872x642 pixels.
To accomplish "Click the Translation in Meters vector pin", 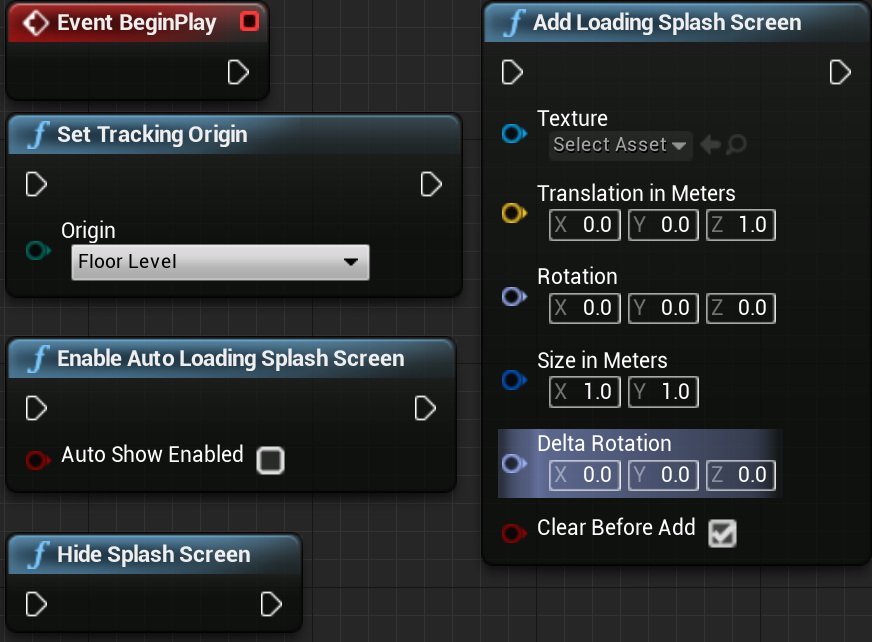I will (514, 213).
